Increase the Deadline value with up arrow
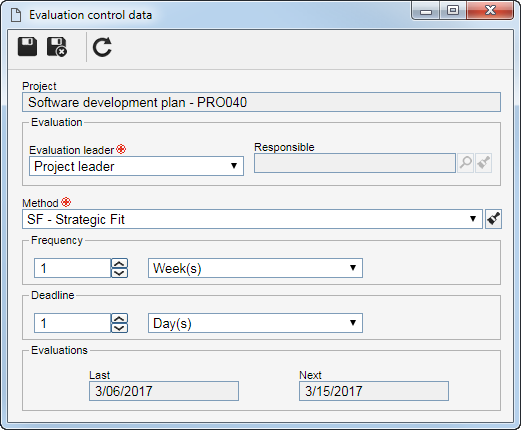The image size is (521, 430). [x=119, y=319]
